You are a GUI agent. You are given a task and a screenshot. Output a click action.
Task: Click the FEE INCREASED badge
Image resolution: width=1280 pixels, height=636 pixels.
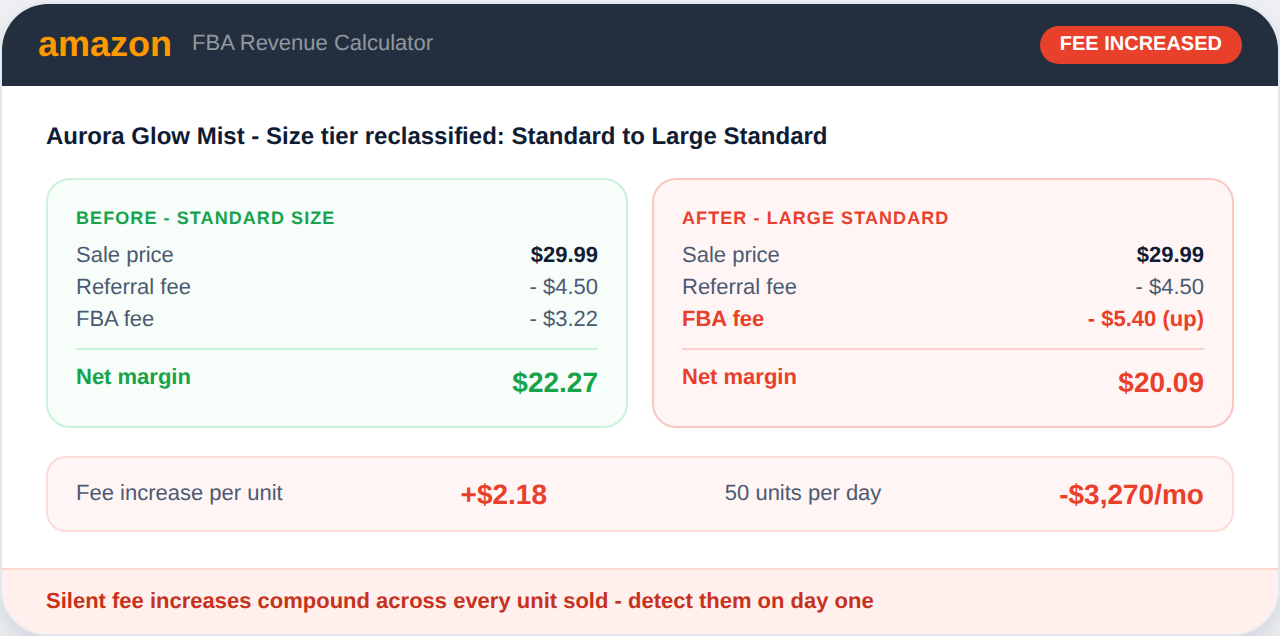pyautogui.click(x=1140, y=44)
